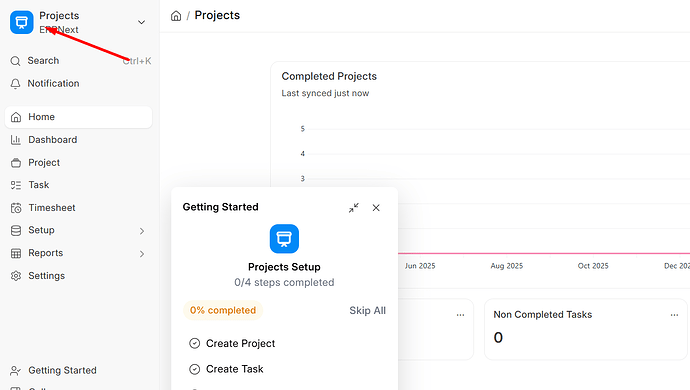Click the '0/4 steps completed' text

(x=284, y=283)
